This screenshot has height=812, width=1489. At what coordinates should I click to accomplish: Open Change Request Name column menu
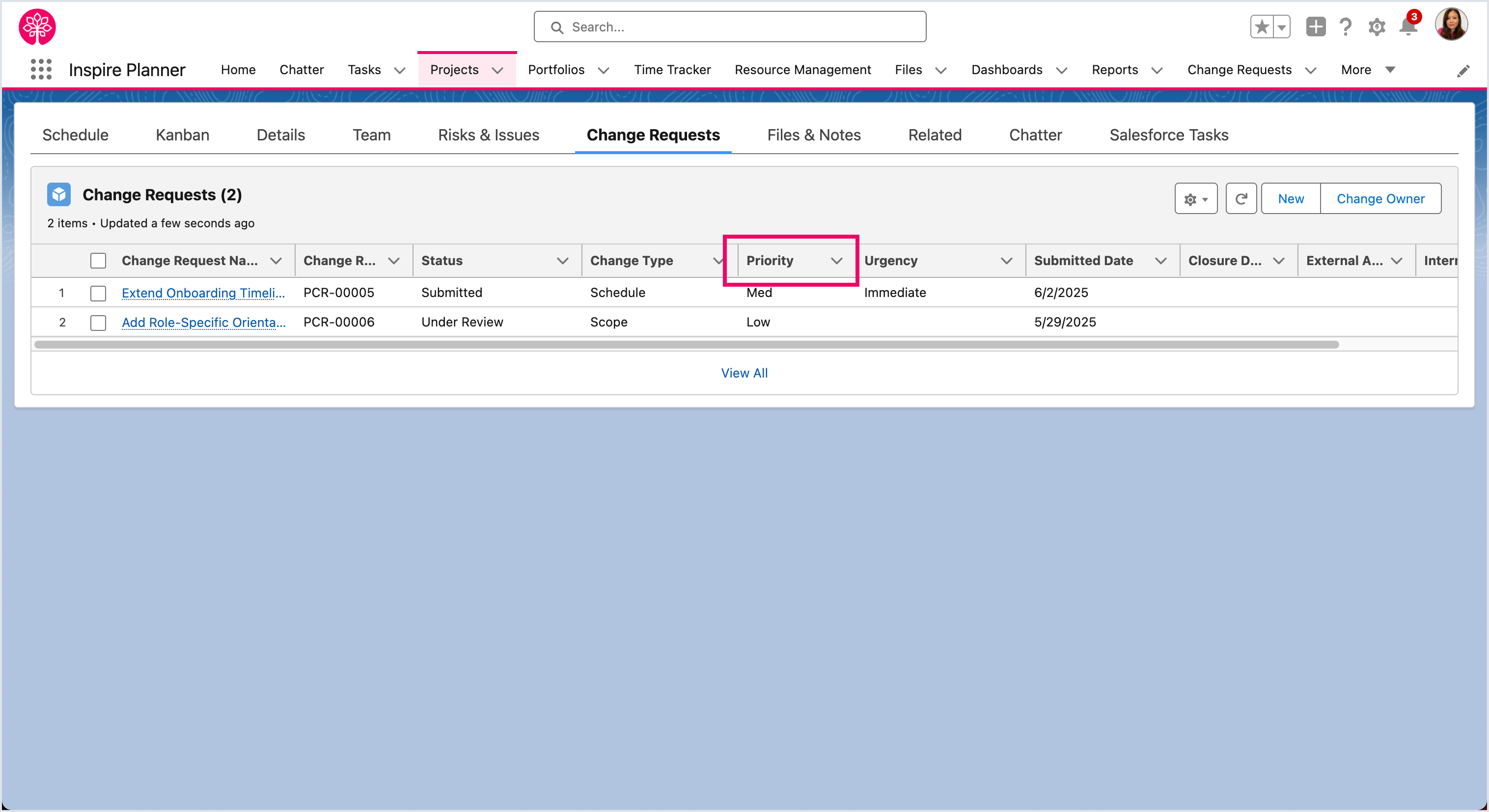(276, 261)
